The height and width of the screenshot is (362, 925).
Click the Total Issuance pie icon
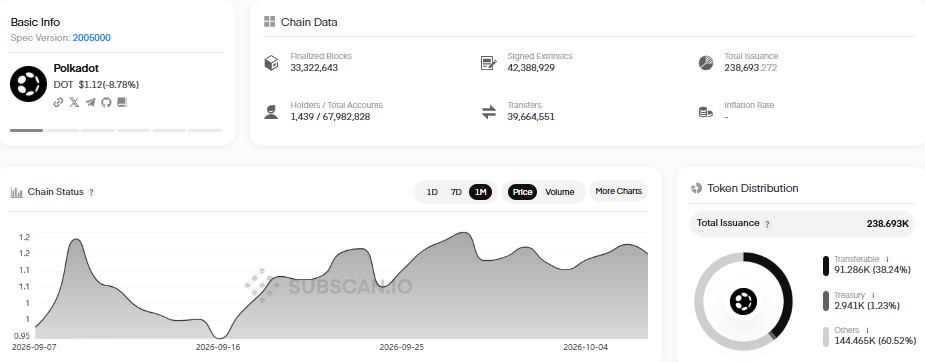[706, 62]
